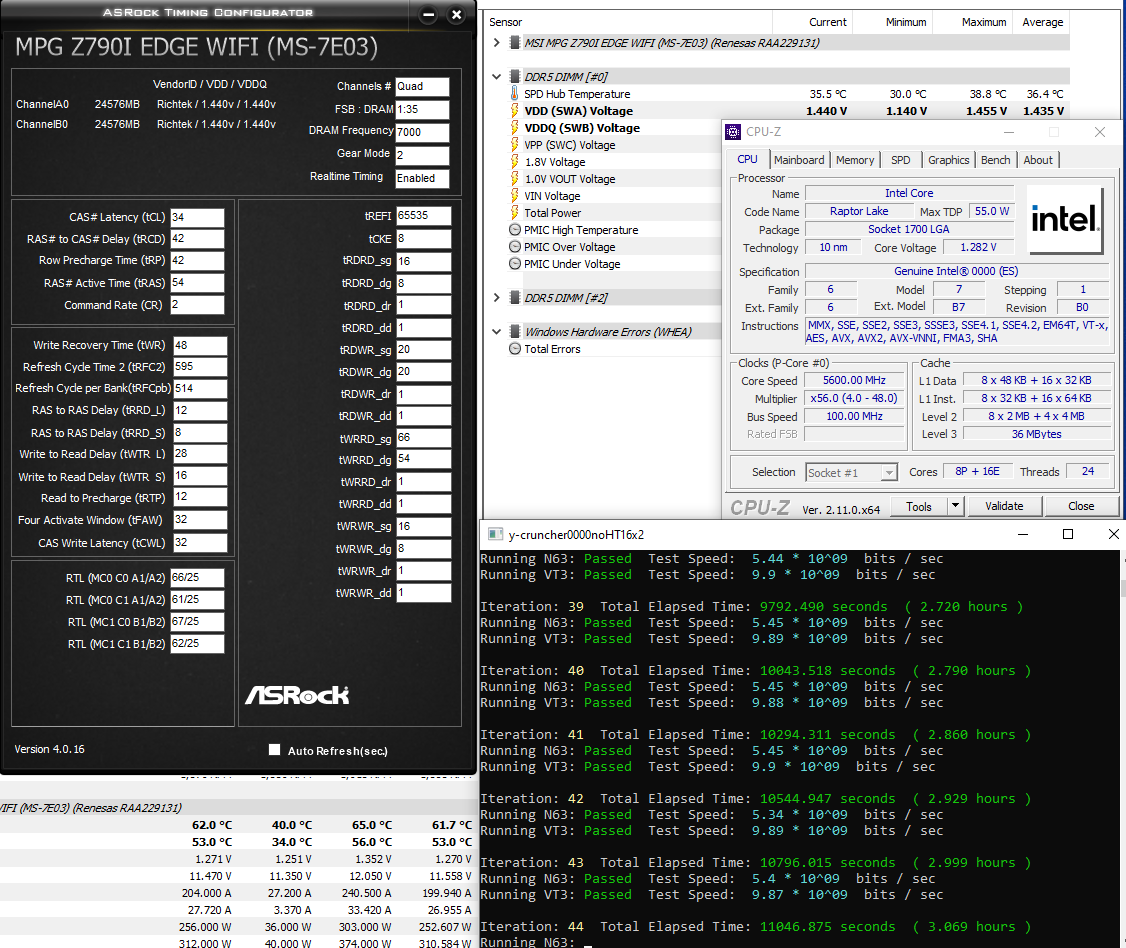Image resolution: width=1126 pixels, height=948 pixels.
Task: Switch to the Graphics tab in CPU-Z
Action: coord(949,160)
